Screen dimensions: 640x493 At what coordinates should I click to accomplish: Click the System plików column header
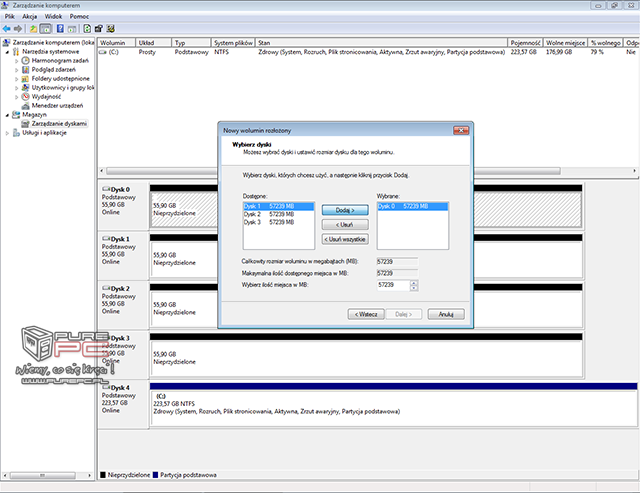click(x=233, y=42)
